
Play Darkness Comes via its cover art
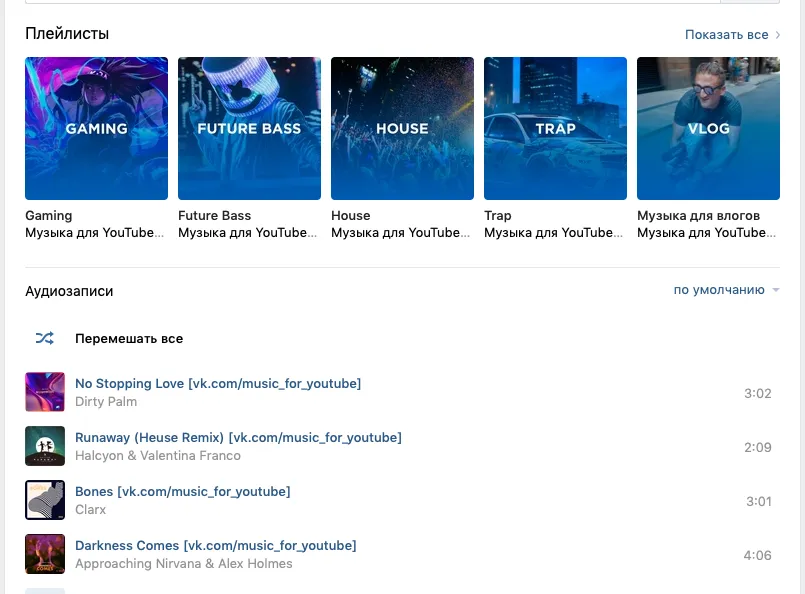pyautogui.click(x=45, y=553)
